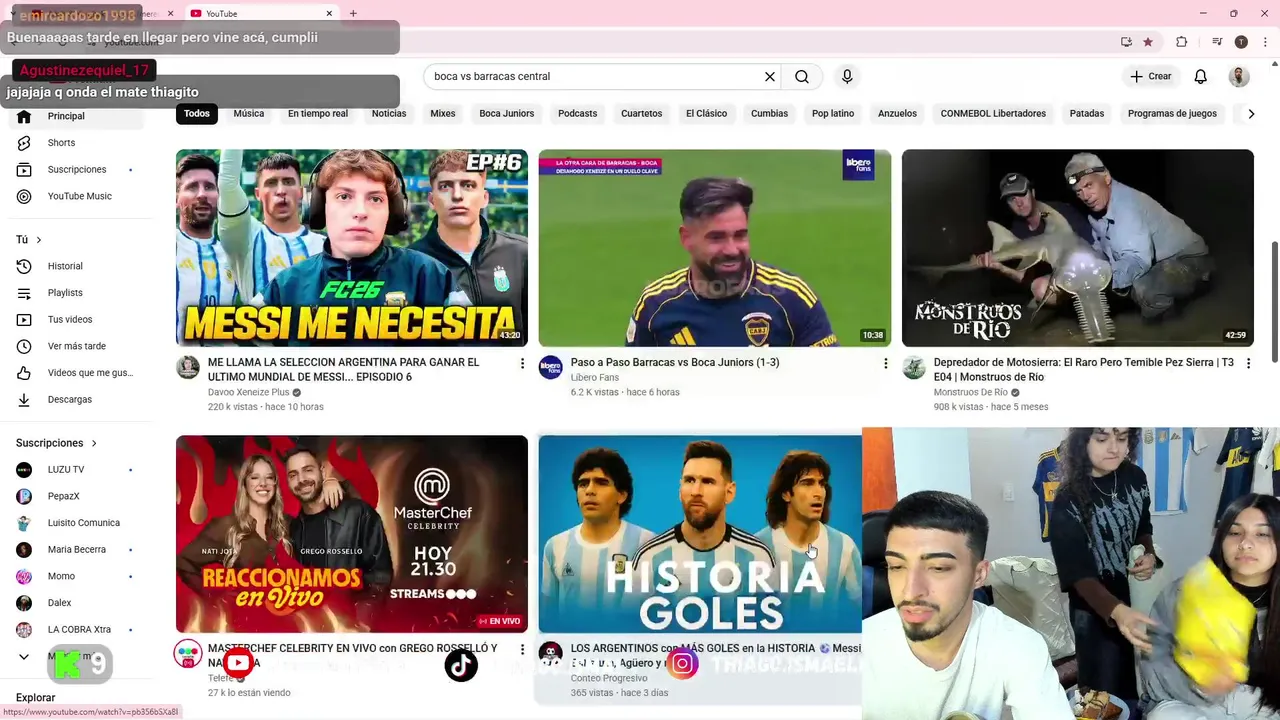Click the Paso a Paso Barracas video title
The width and height of the screenshot is (1280, 720).
click(675, 362)
